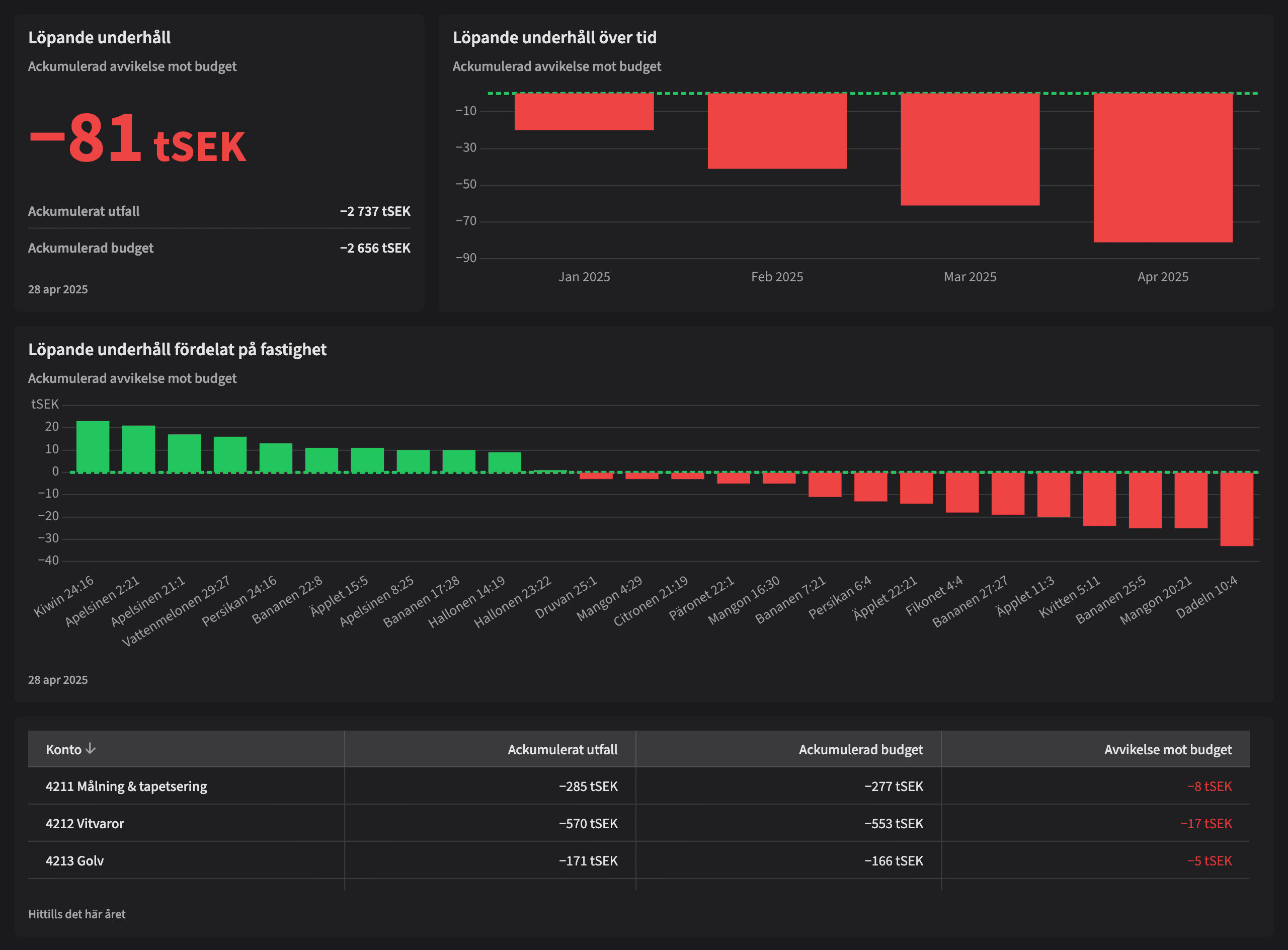The height and width of the screenshot is (950, 1288).
Task: Select the 4211 Målning & tapetsering row
Action: pos(126,786)
